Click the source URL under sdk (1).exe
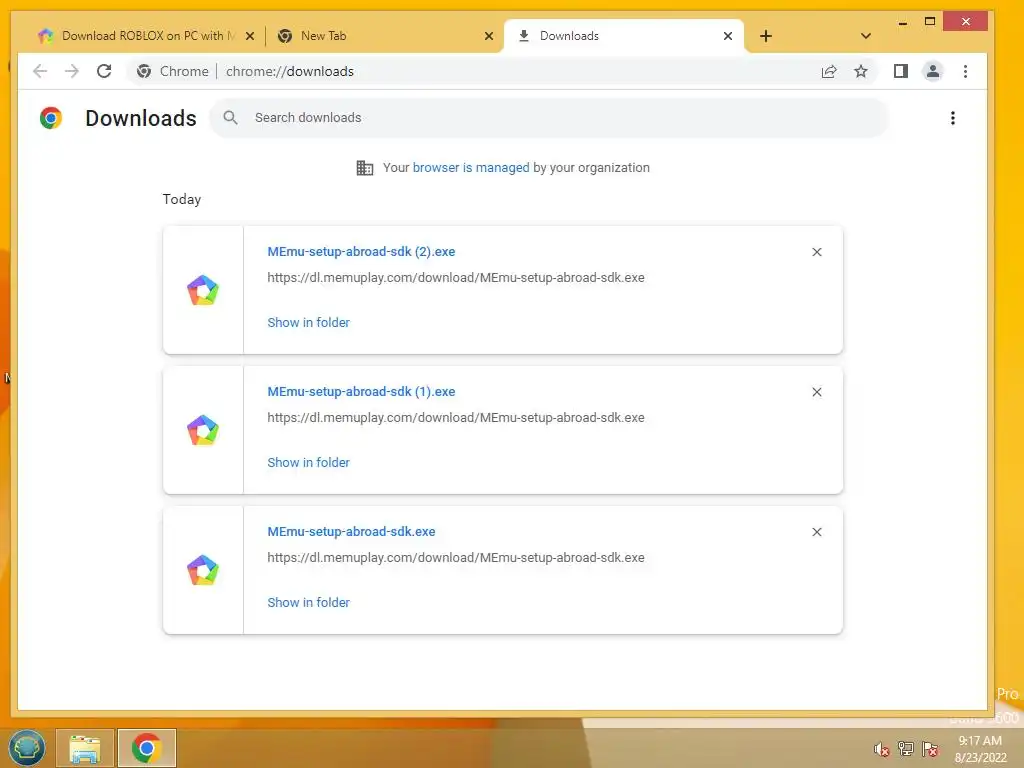 click(x=456, y=418)
